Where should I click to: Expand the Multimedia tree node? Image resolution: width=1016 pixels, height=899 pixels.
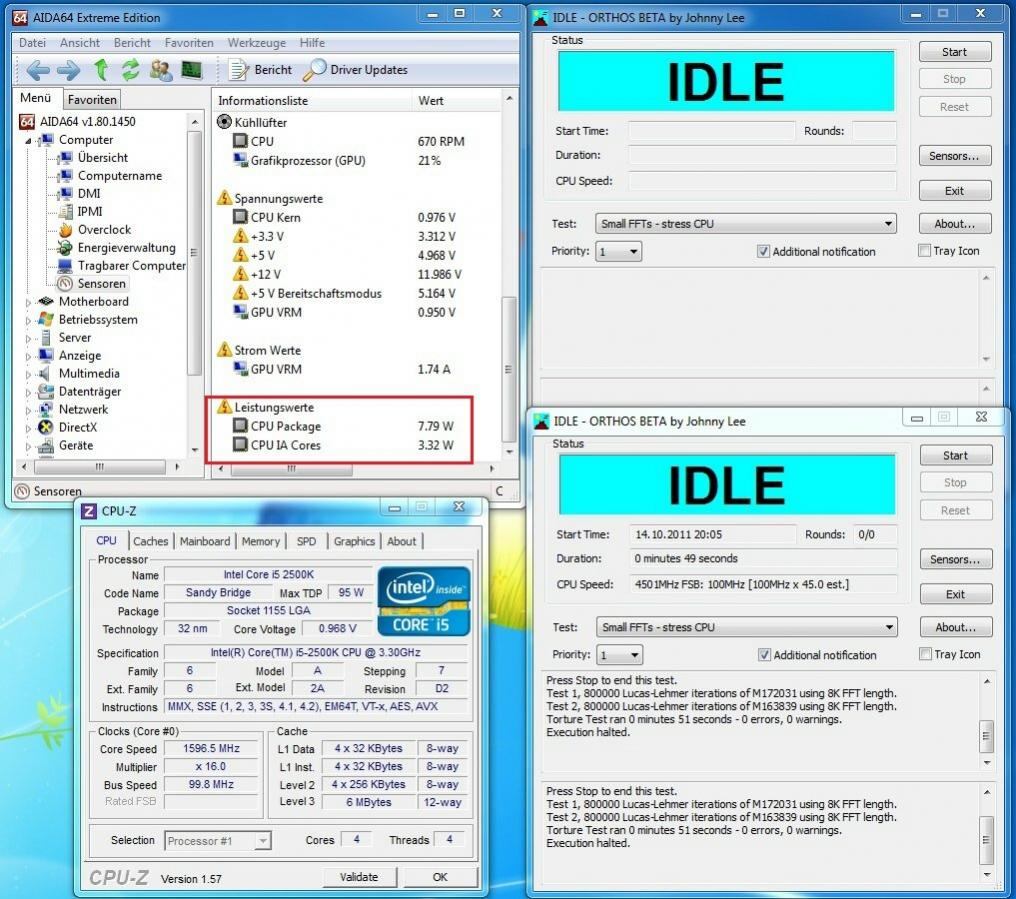point(28,374)
